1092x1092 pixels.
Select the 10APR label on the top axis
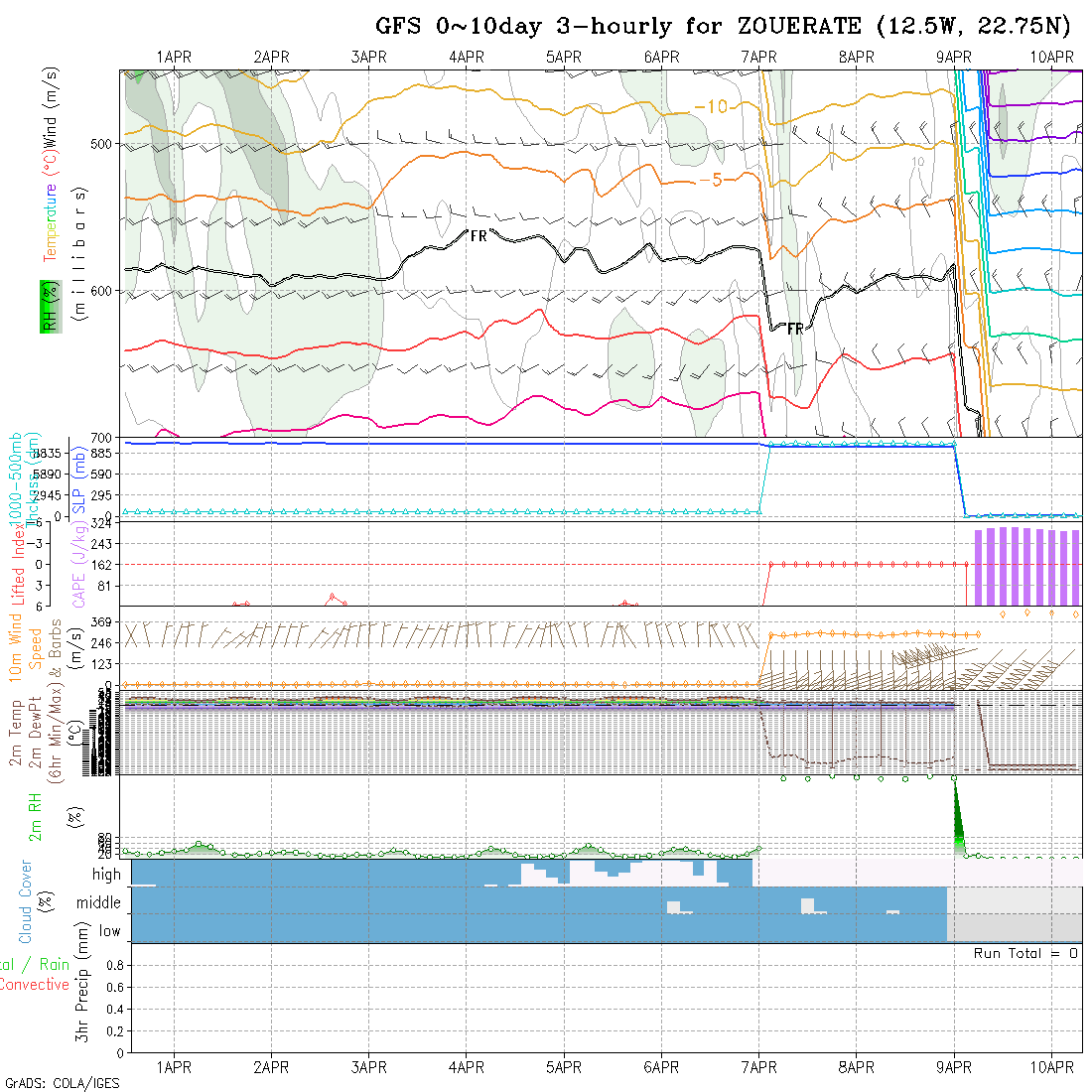click(x=1051, y=58)
